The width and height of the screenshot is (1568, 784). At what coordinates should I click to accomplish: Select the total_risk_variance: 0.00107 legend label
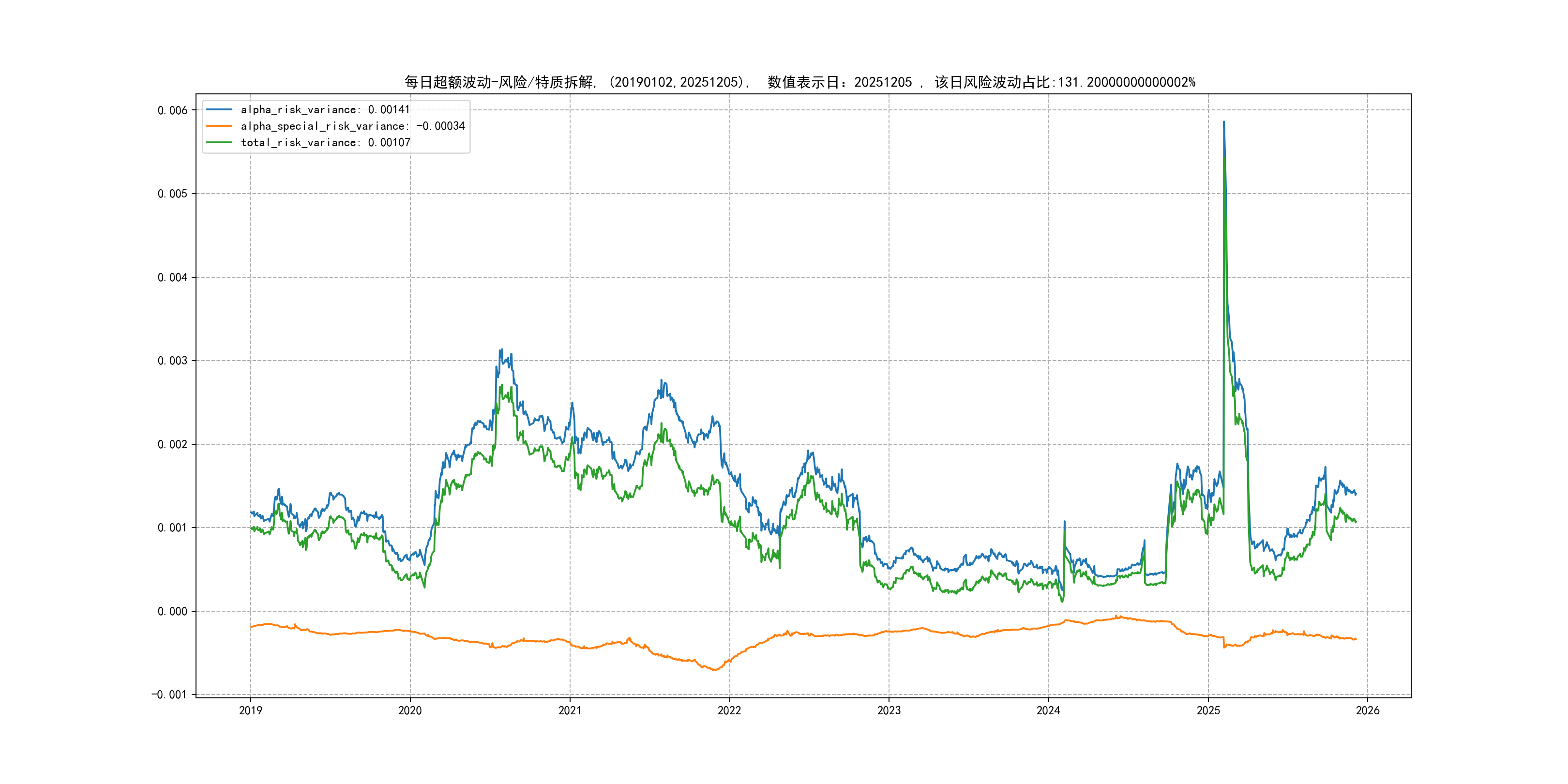click(325, 142)
